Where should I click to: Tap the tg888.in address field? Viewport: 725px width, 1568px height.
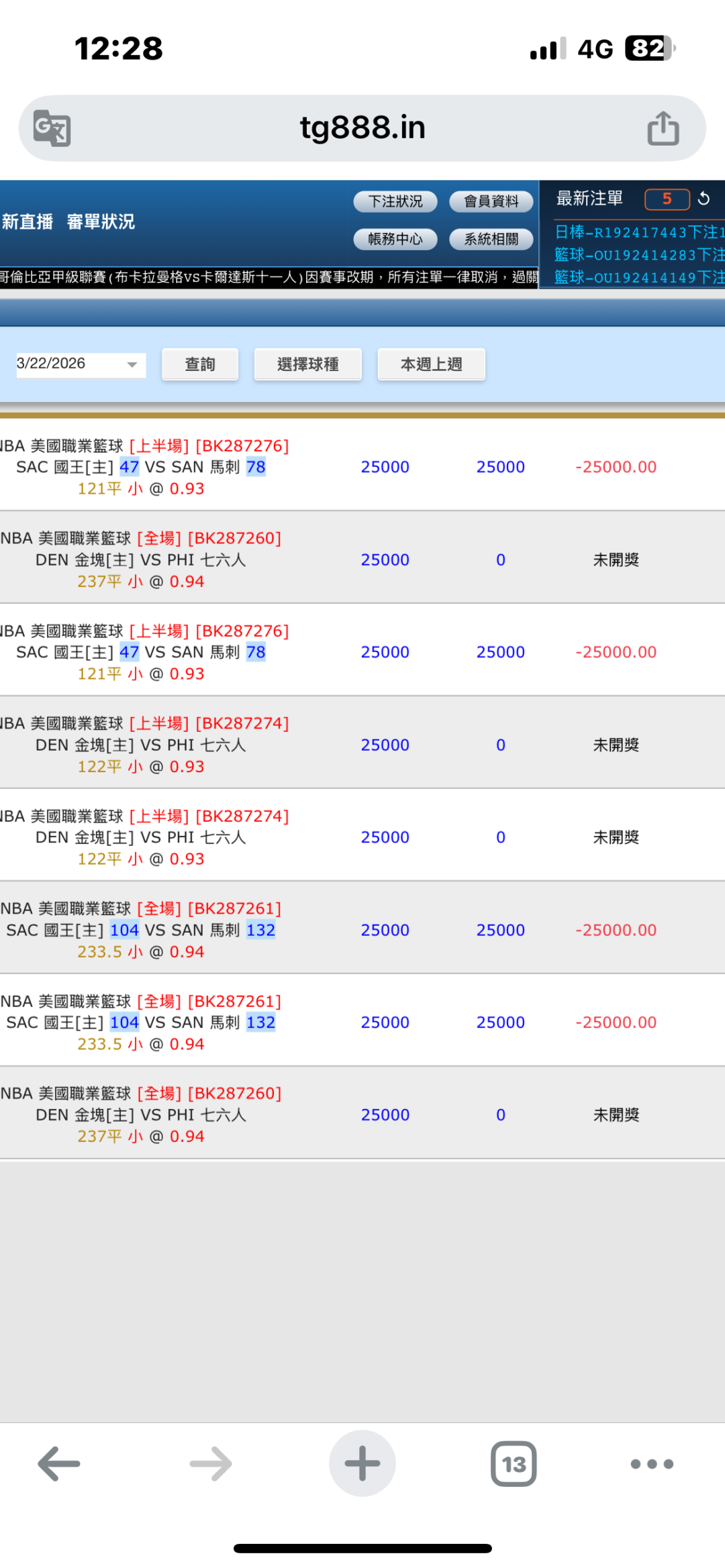pyautogui.click(x=362, y=127)
